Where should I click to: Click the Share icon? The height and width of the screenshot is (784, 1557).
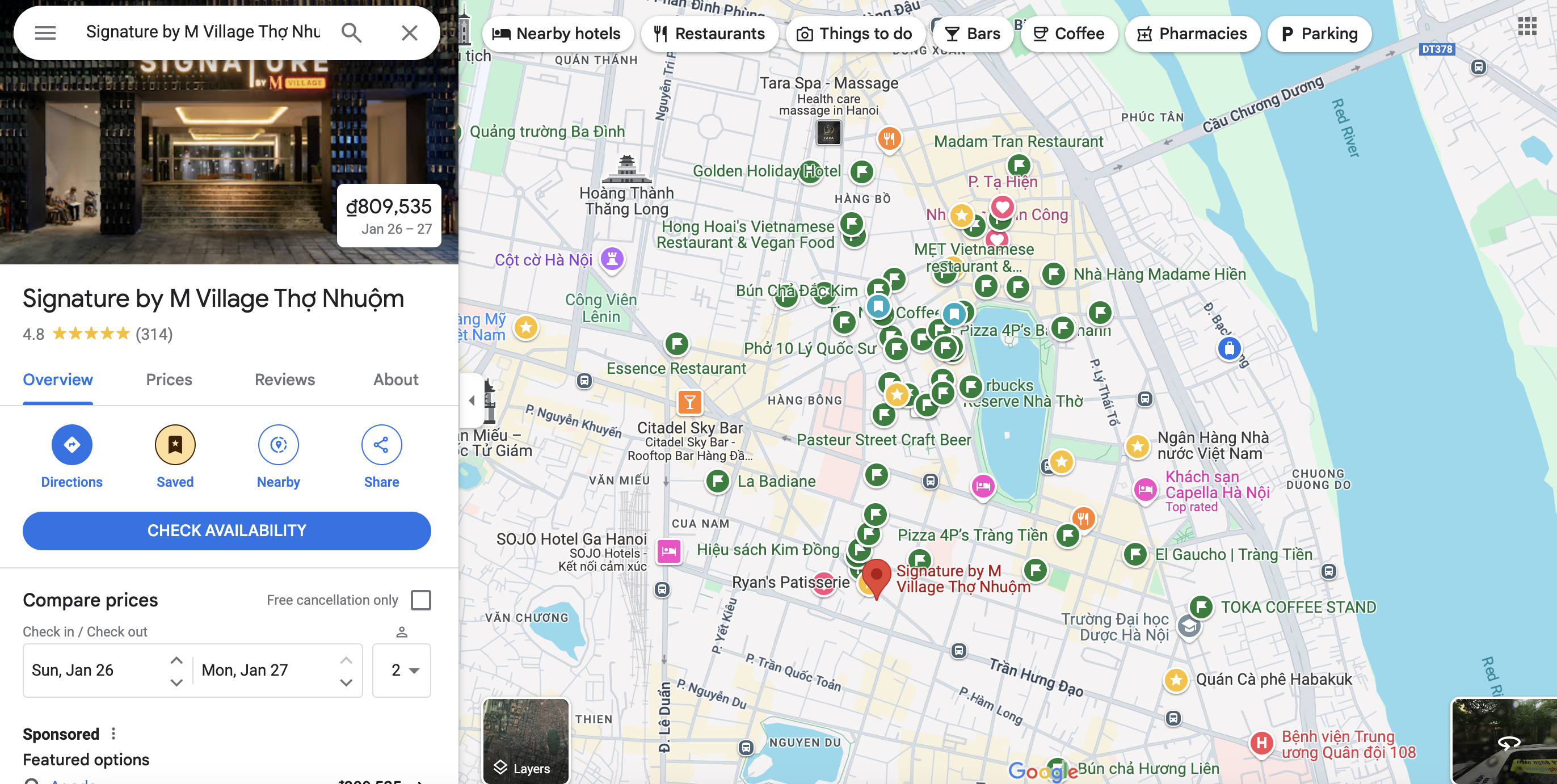click(x=381, y=445)
